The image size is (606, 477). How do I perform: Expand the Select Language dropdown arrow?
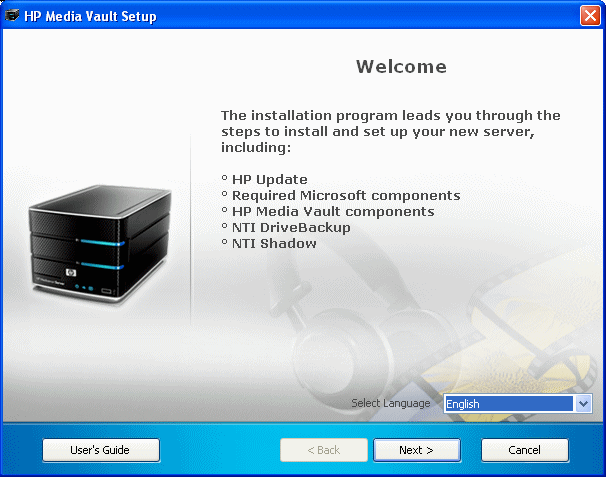click(x=584, y=404)
